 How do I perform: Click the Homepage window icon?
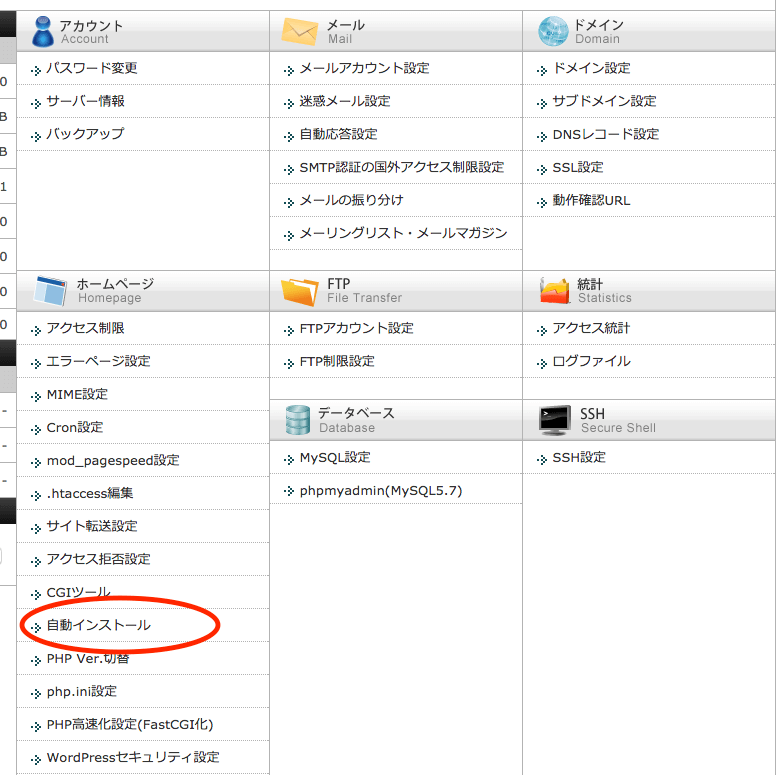click(x=50, y=291)
